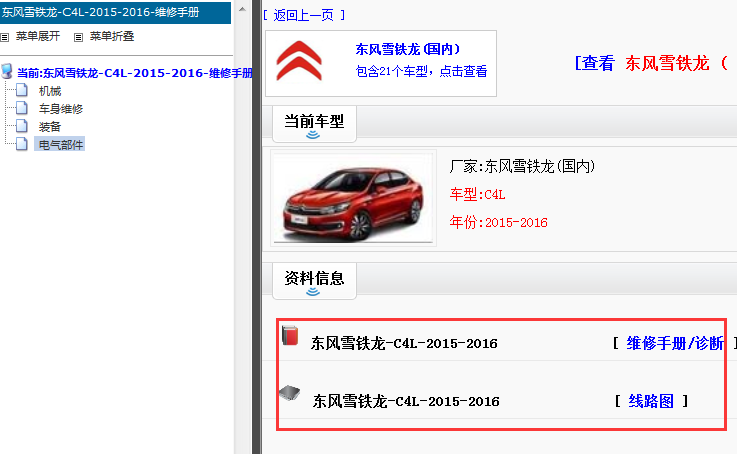
Task: Click the 资料信息 section tab
Action: tap(314, 281)
